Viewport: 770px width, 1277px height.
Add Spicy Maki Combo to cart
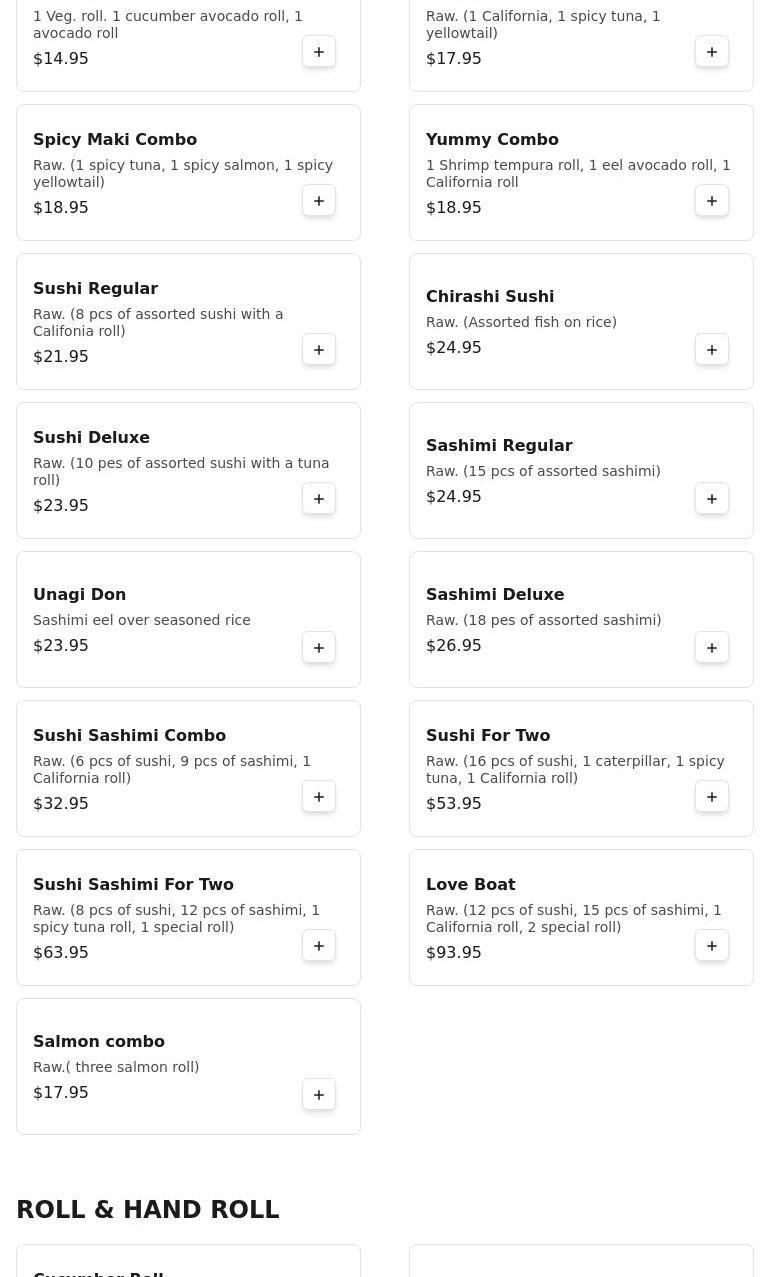pos(319,201)
